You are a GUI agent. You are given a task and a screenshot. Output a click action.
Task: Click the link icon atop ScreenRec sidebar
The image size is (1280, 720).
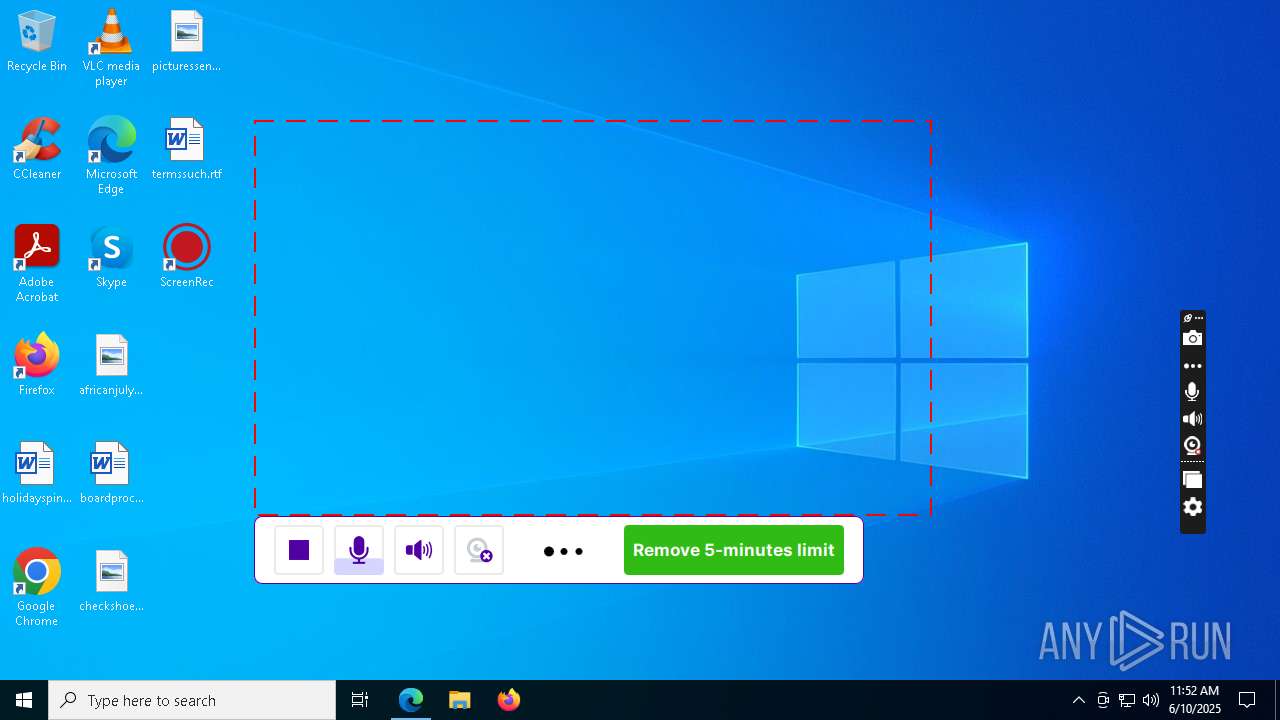(1188, 318)
